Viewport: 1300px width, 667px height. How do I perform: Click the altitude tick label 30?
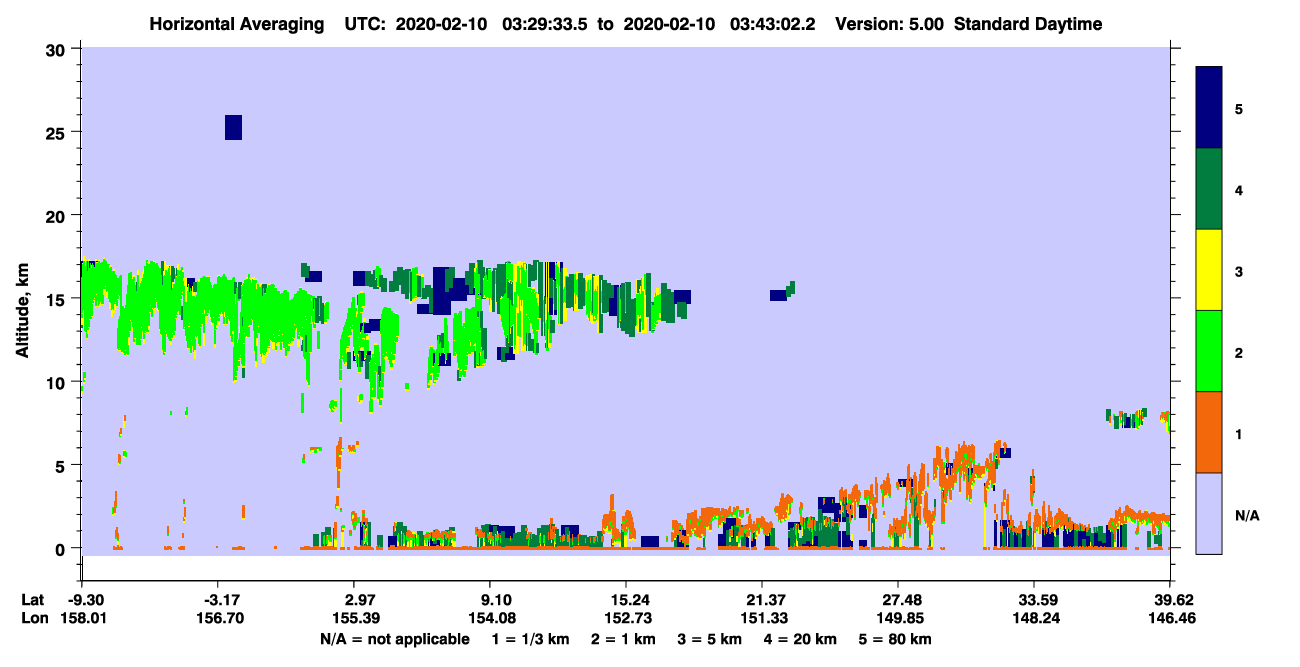pos(57,49)
